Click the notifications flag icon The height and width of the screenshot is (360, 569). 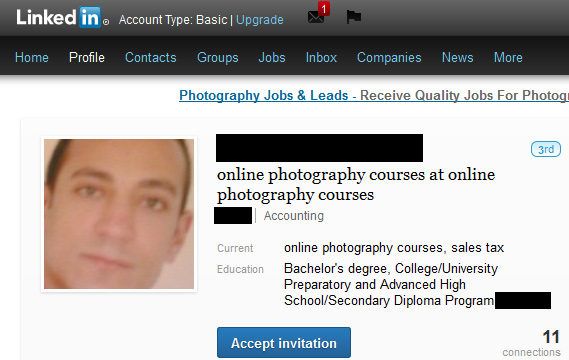353,17
